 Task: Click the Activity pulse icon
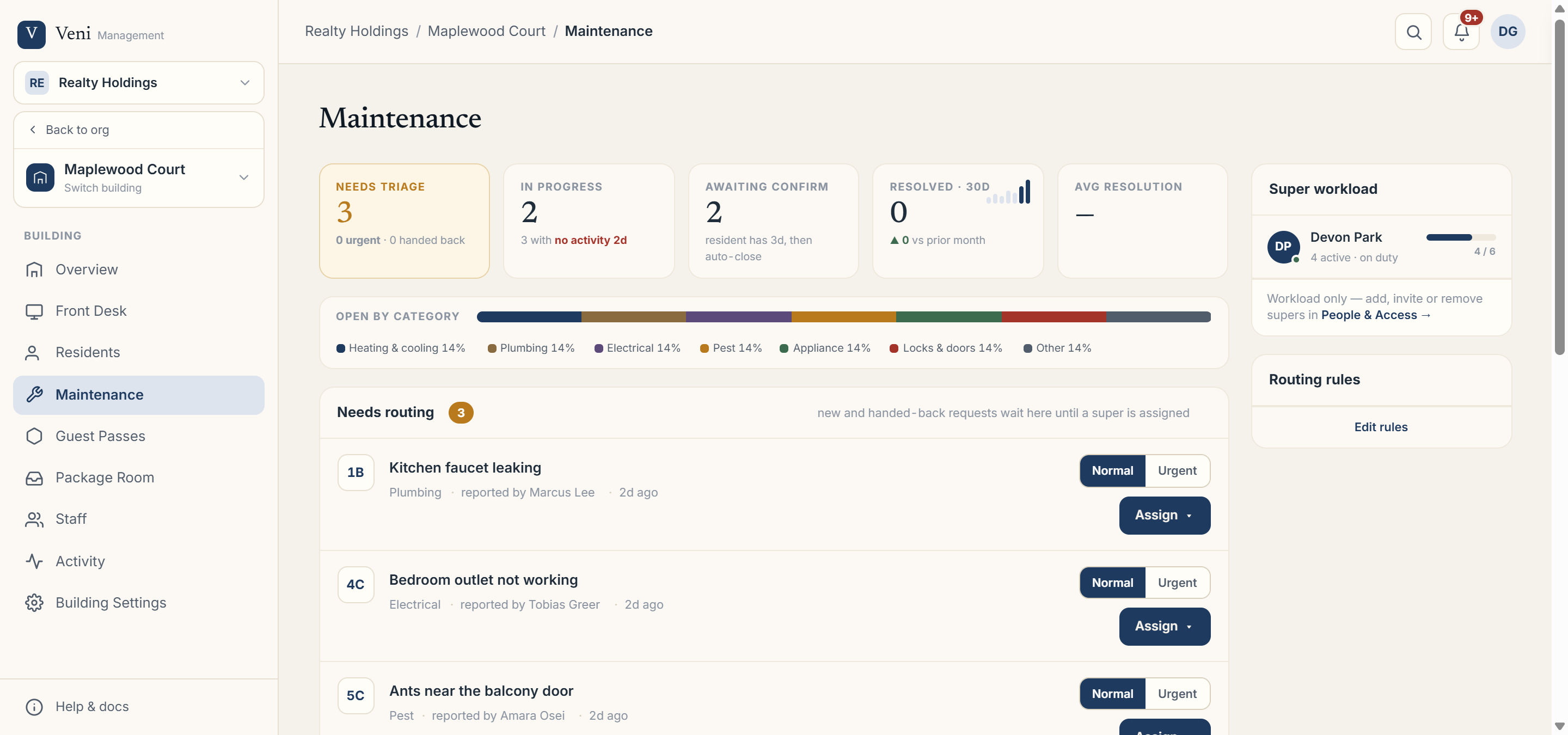point(34,561)
